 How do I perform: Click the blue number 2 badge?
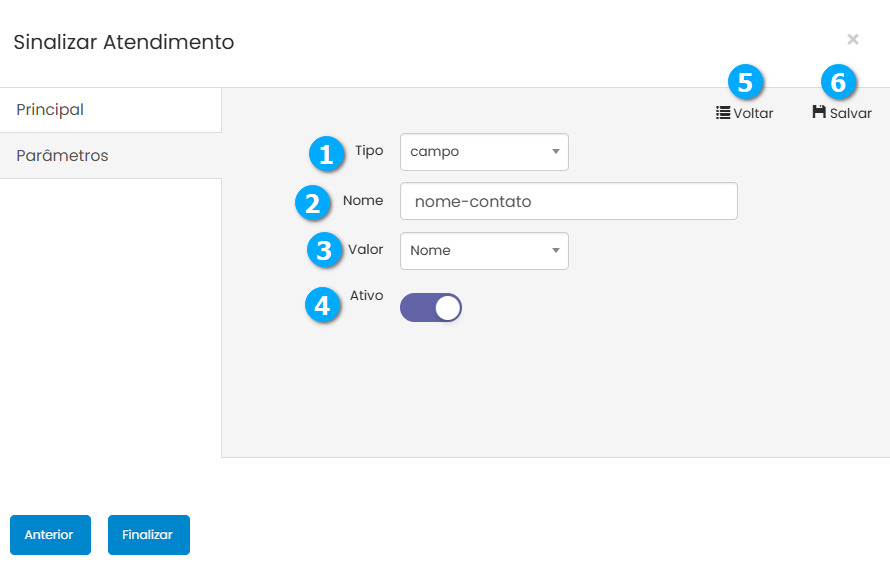[x=312, y=203]
